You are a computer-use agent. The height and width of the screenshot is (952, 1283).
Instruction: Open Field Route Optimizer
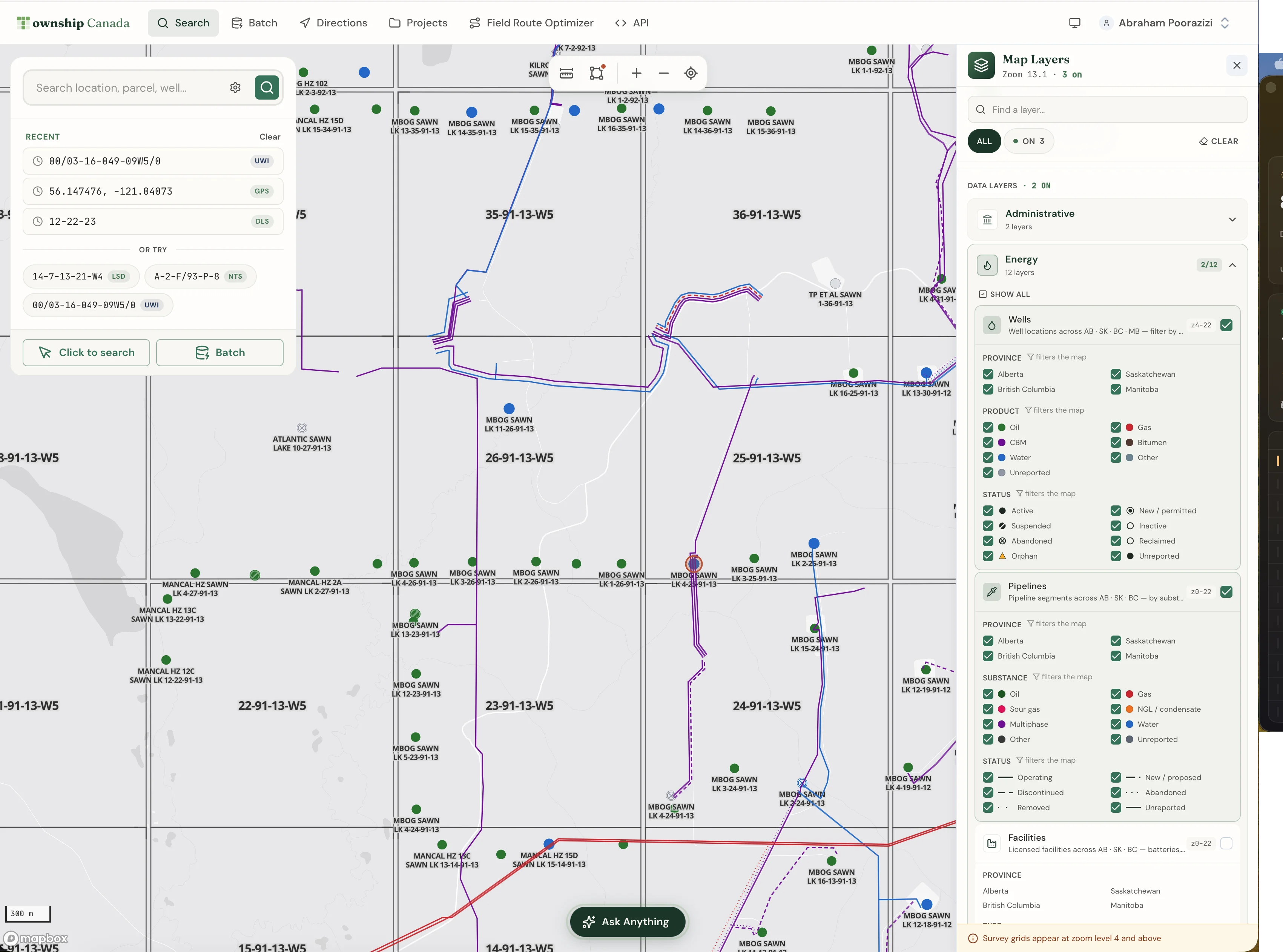pyautogui.click(x=531, y=23)
